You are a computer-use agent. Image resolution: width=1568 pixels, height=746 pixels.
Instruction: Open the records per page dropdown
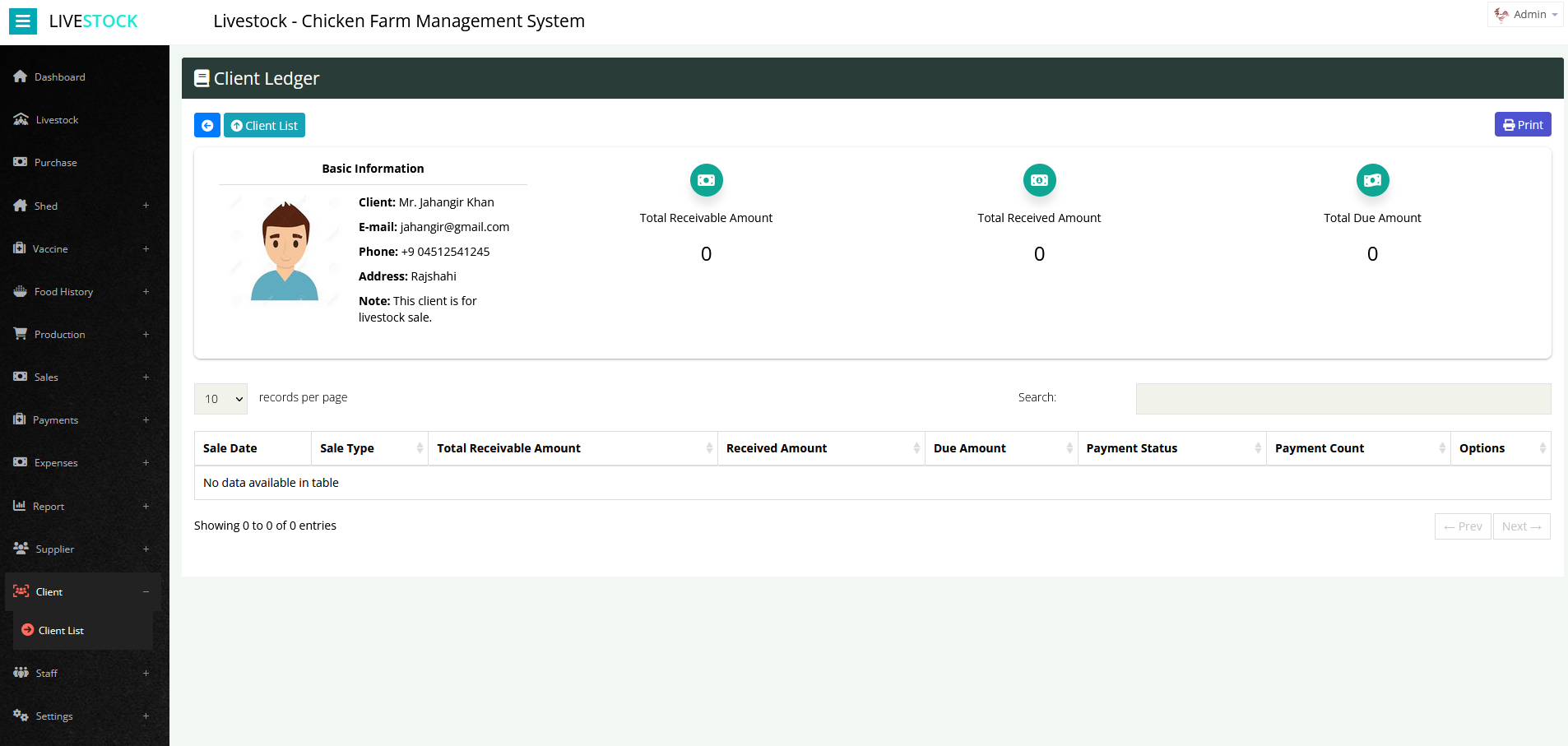pos(220,399)
